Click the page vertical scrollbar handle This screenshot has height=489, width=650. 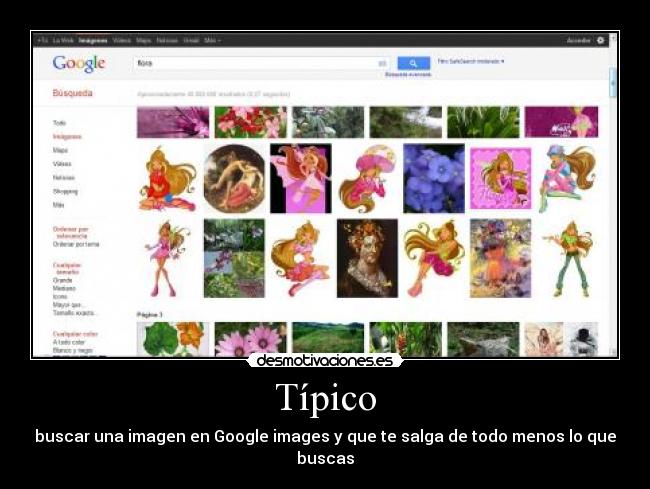(x=613, y=83)
